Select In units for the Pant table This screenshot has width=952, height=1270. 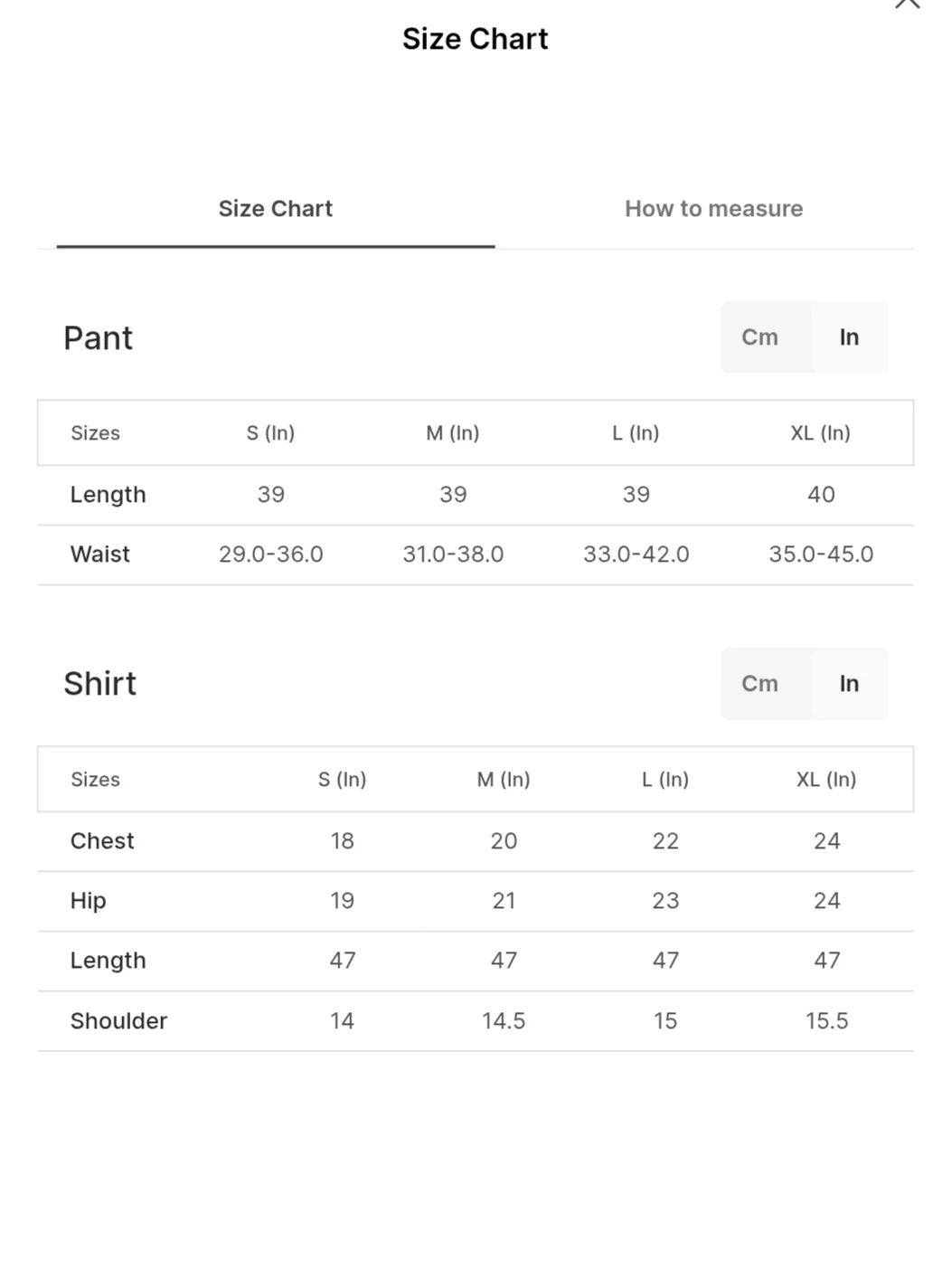point(849,337)
